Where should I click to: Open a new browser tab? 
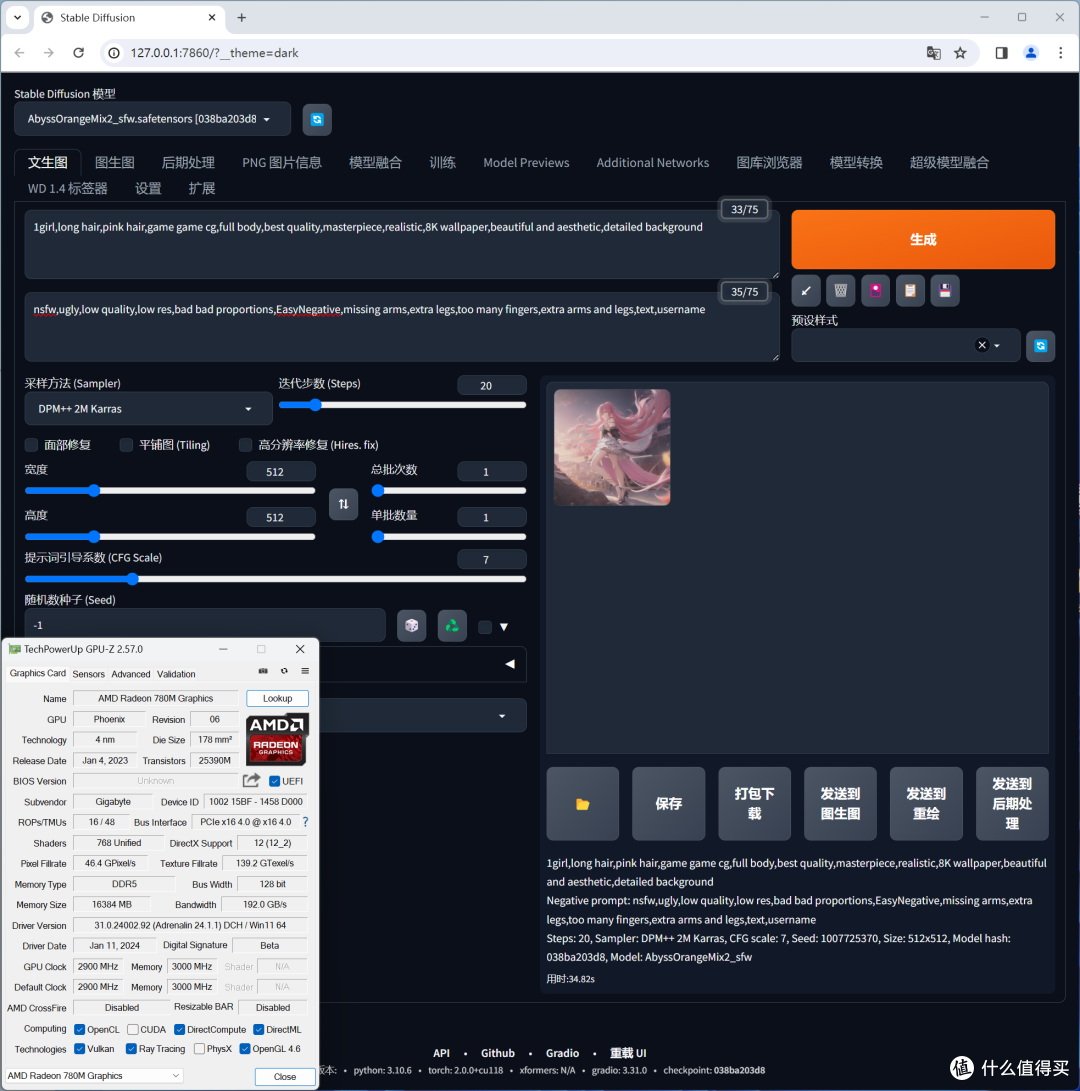click(241, 17)
